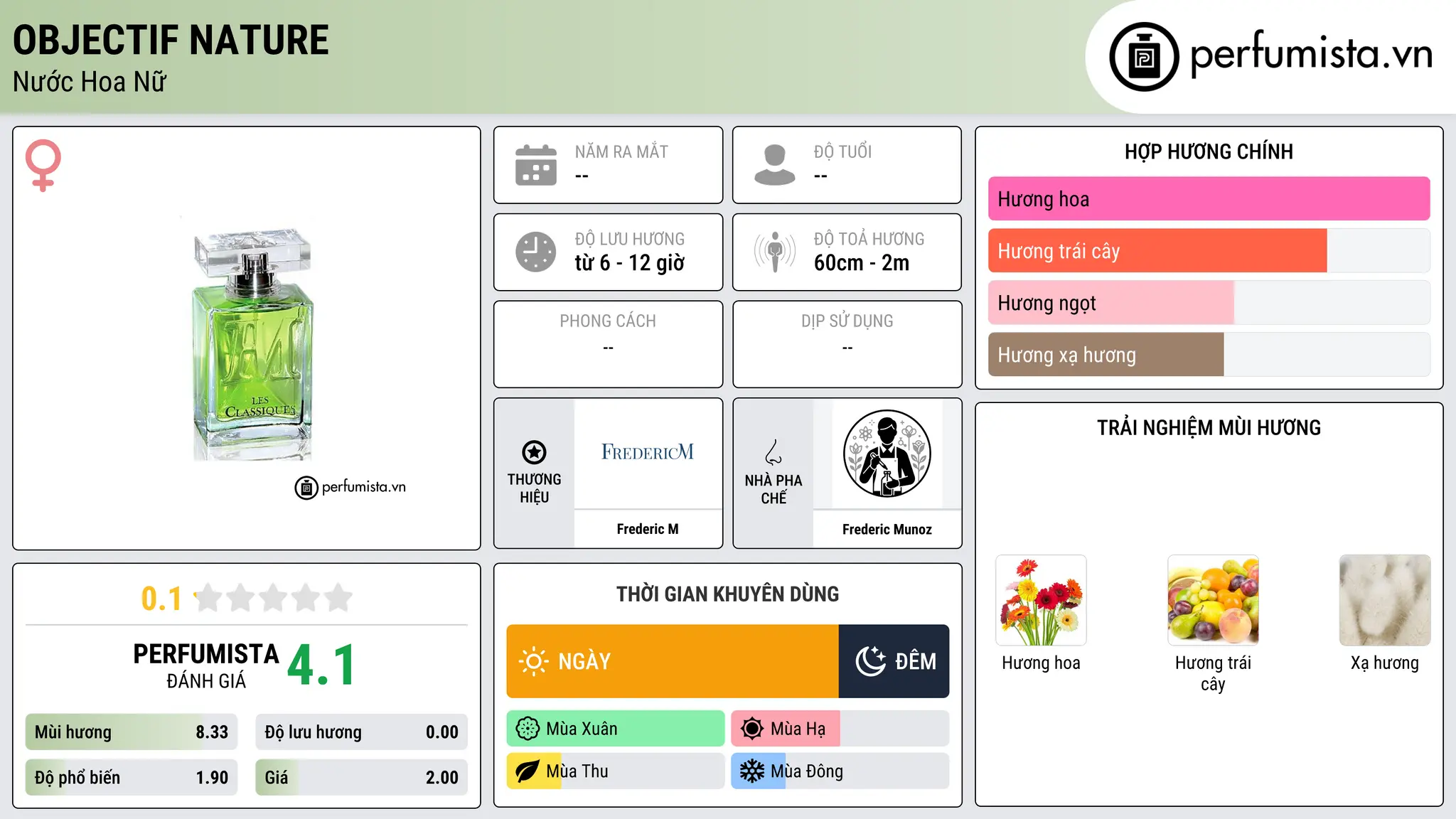This screenshot has height=819, width=1456.
Task: Click the Độ phổ biến 1.90 score bar
Action: click(x=132, y=778)
